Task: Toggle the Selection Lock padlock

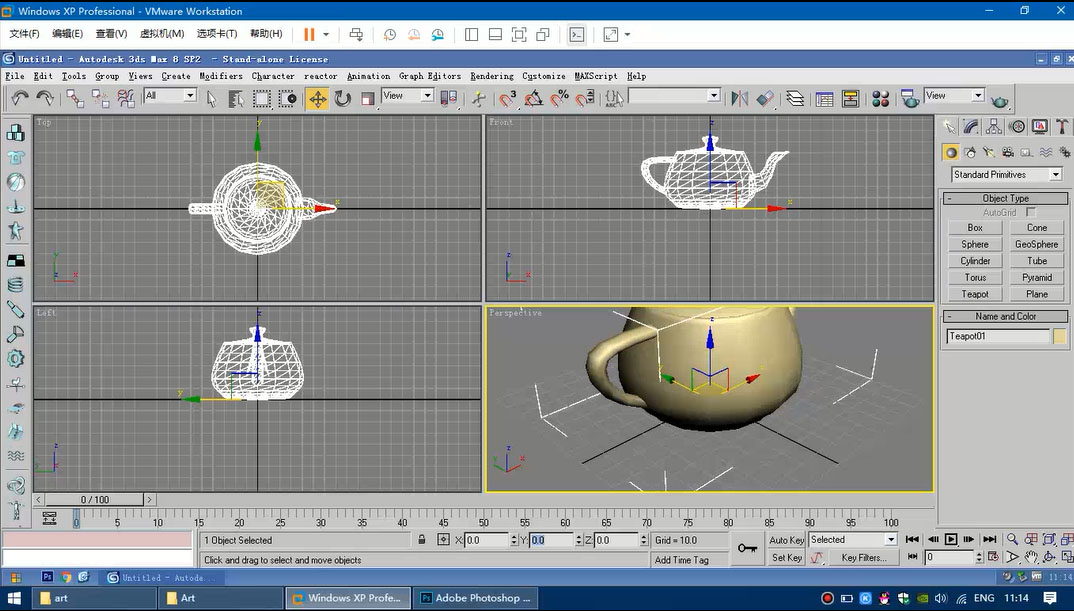Action: point(422,540)
